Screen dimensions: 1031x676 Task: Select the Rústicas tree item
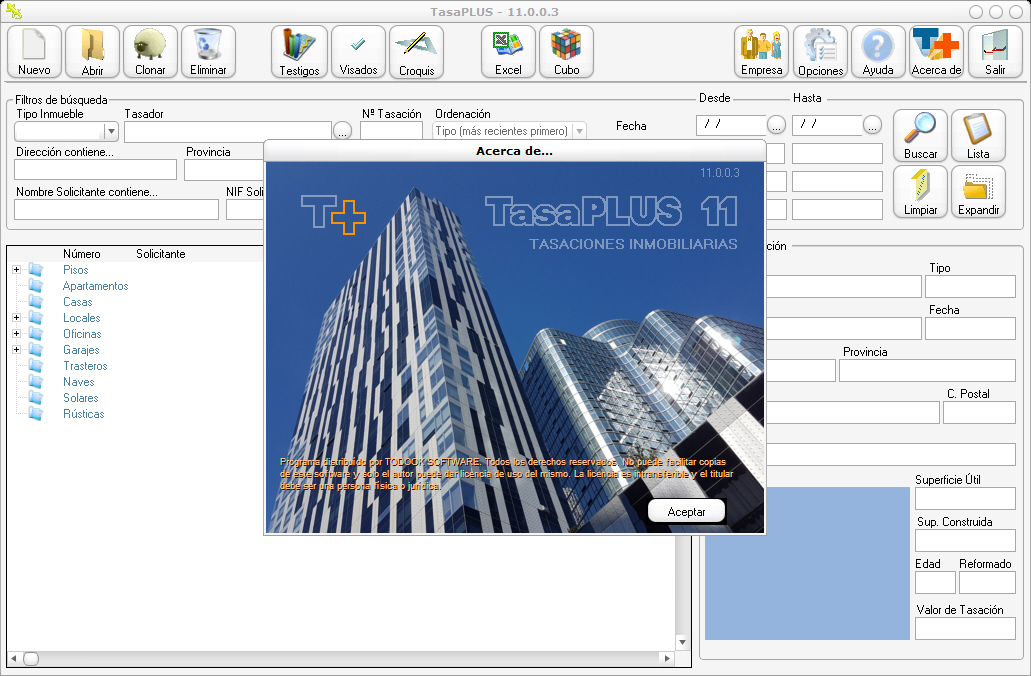[83, 414]
